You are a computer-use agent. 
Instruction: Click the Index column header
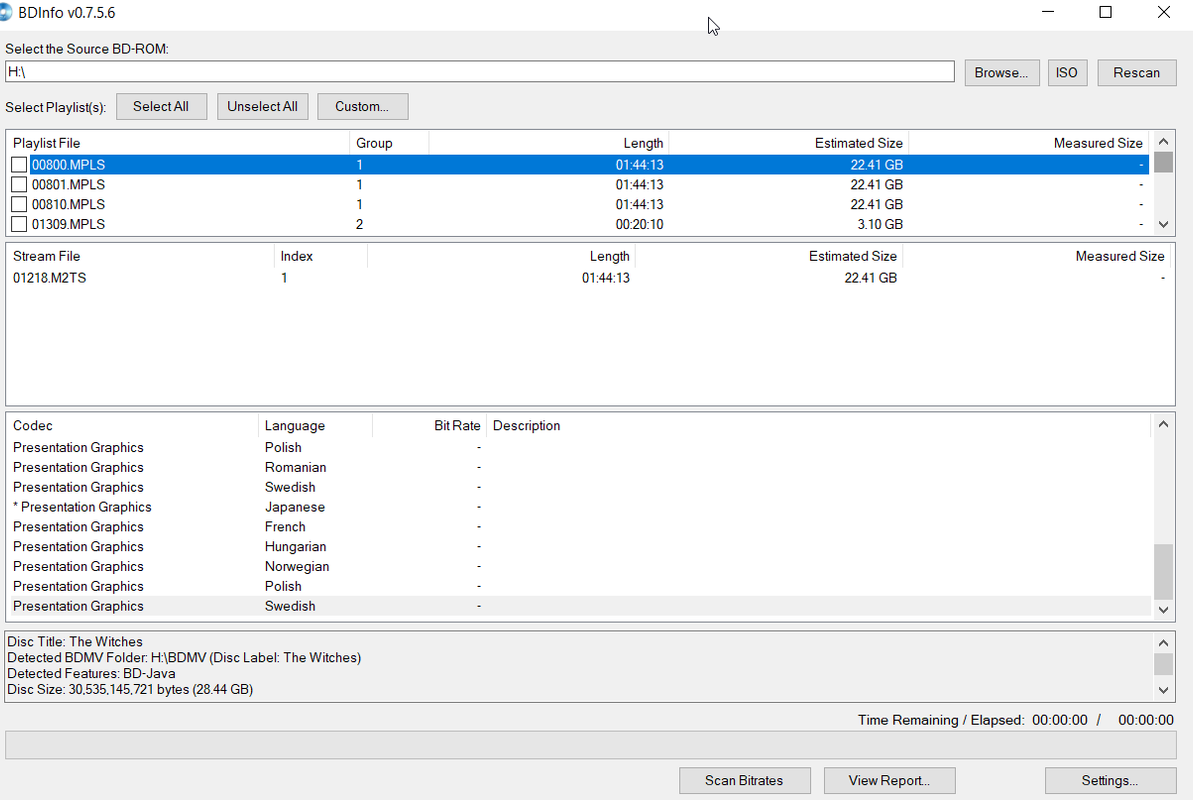coord(320,257)
